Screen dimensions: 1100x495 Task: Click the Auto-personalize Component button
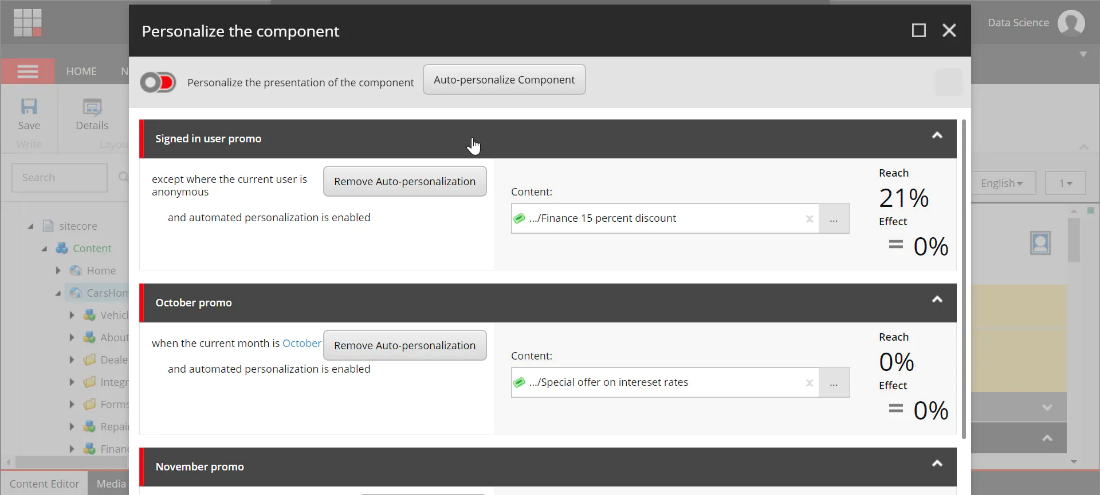tap(504, 80)
